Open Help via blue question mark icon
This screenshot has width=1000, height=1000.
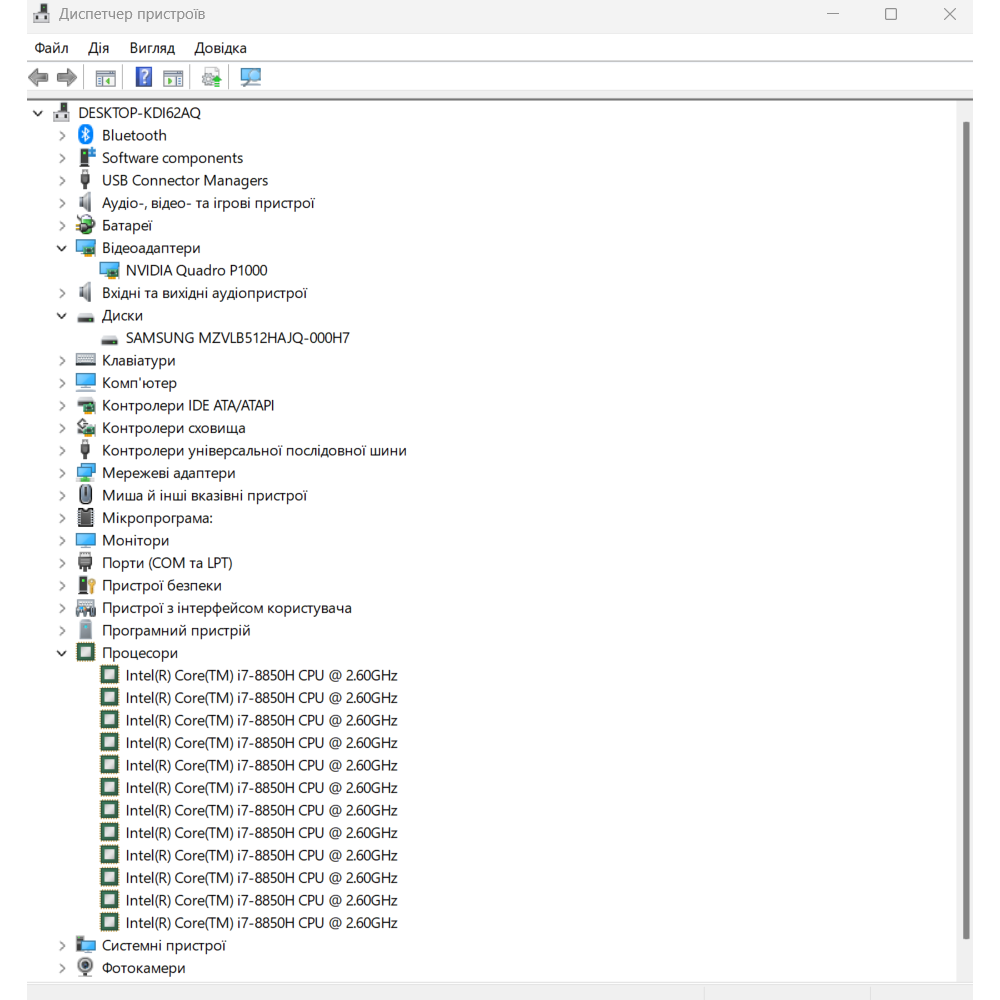(144, 77)
